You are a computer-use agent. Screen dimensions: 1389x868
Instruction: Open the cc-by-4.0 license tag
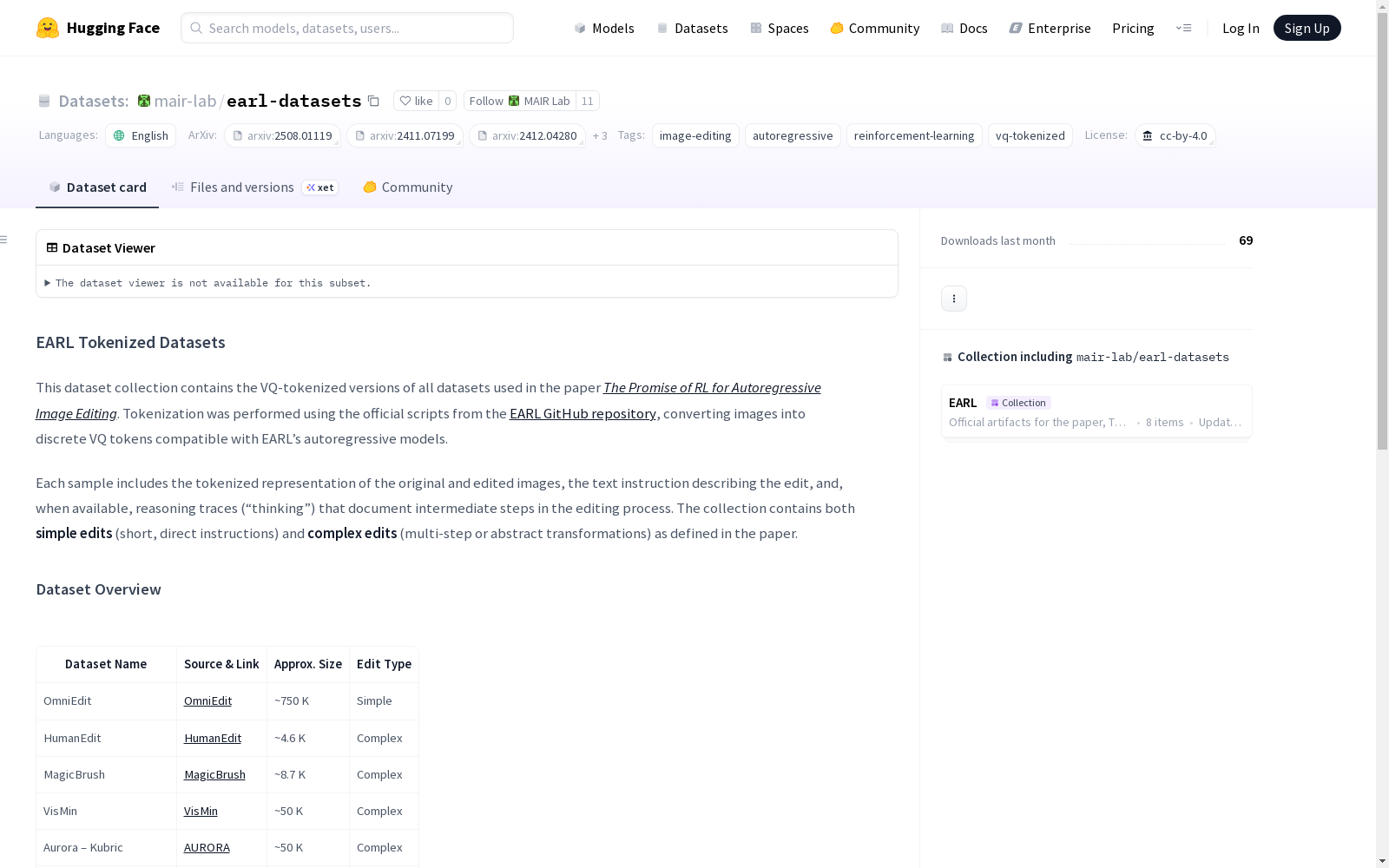pyautogui.click(x=1175, y=135)
